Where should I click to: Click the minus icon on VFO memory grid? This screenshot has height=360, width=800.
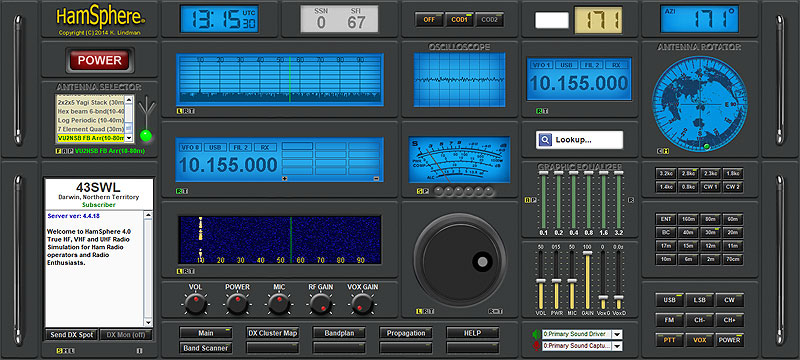(376, 178)
